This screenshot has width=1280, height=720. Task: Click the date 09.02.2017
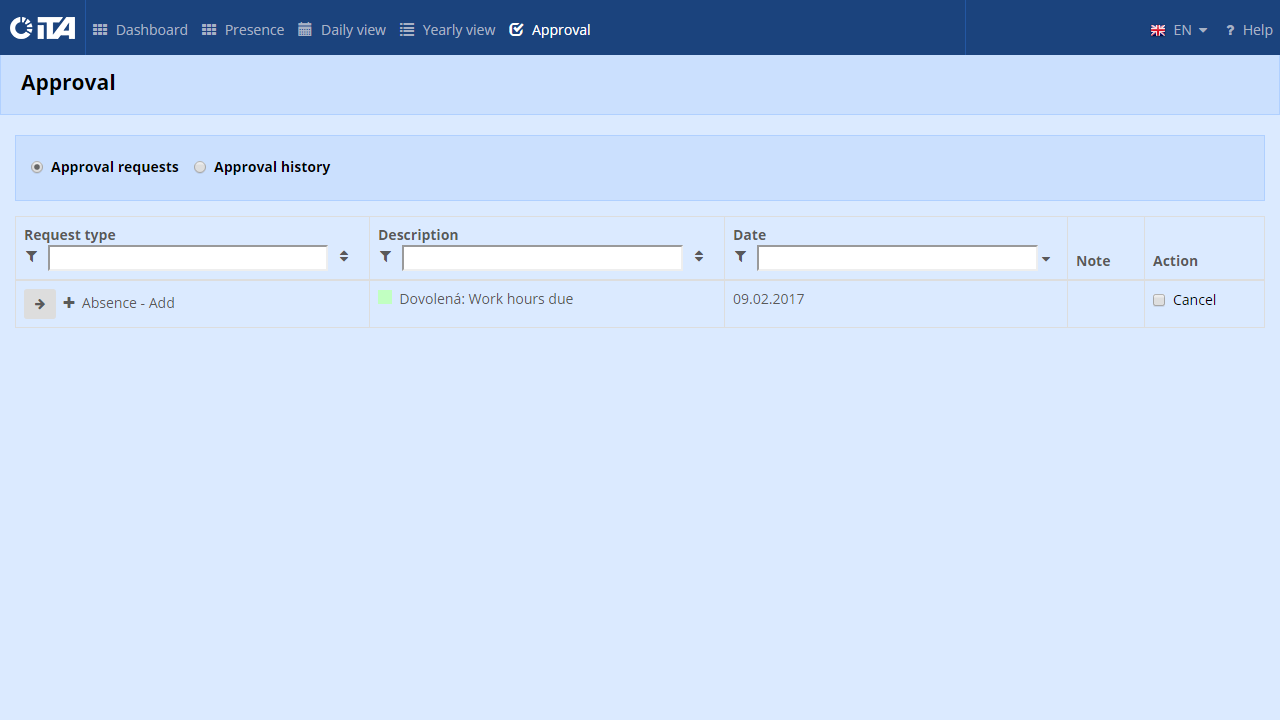[768, 299]
